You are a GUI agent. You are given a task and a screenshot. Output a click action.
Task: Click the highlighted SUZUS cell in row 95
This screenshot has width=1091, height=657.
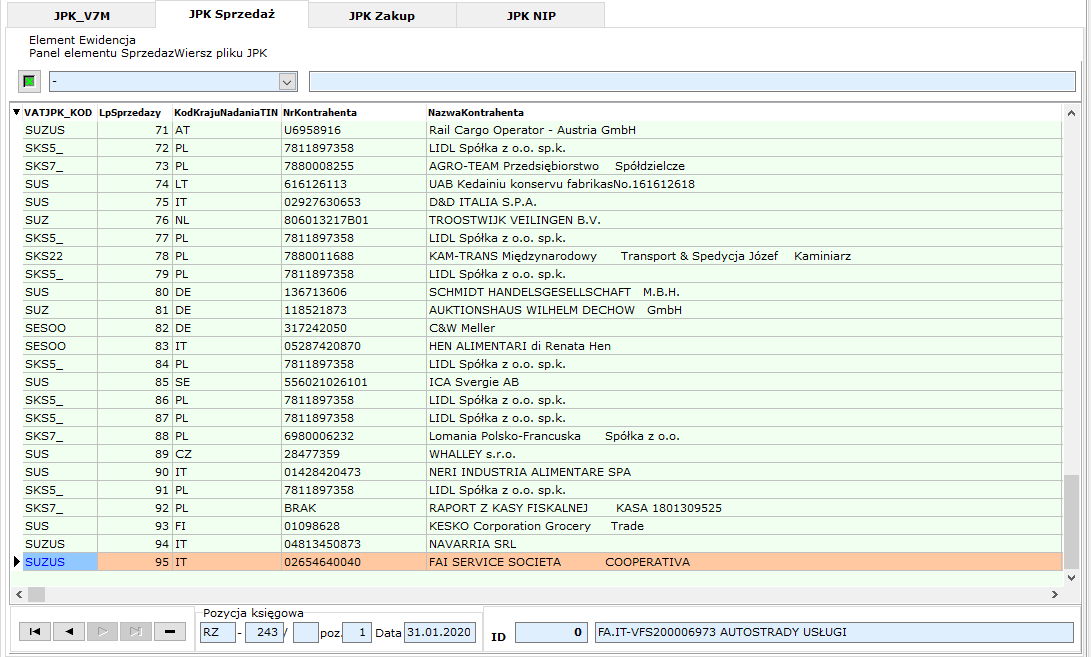pyautogui.click(x=60, y=562)
